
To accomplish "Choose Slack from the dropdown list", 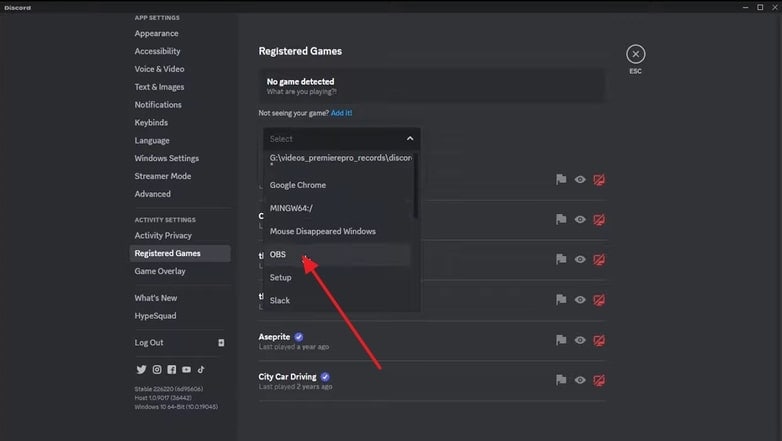I will coord(339,300).
